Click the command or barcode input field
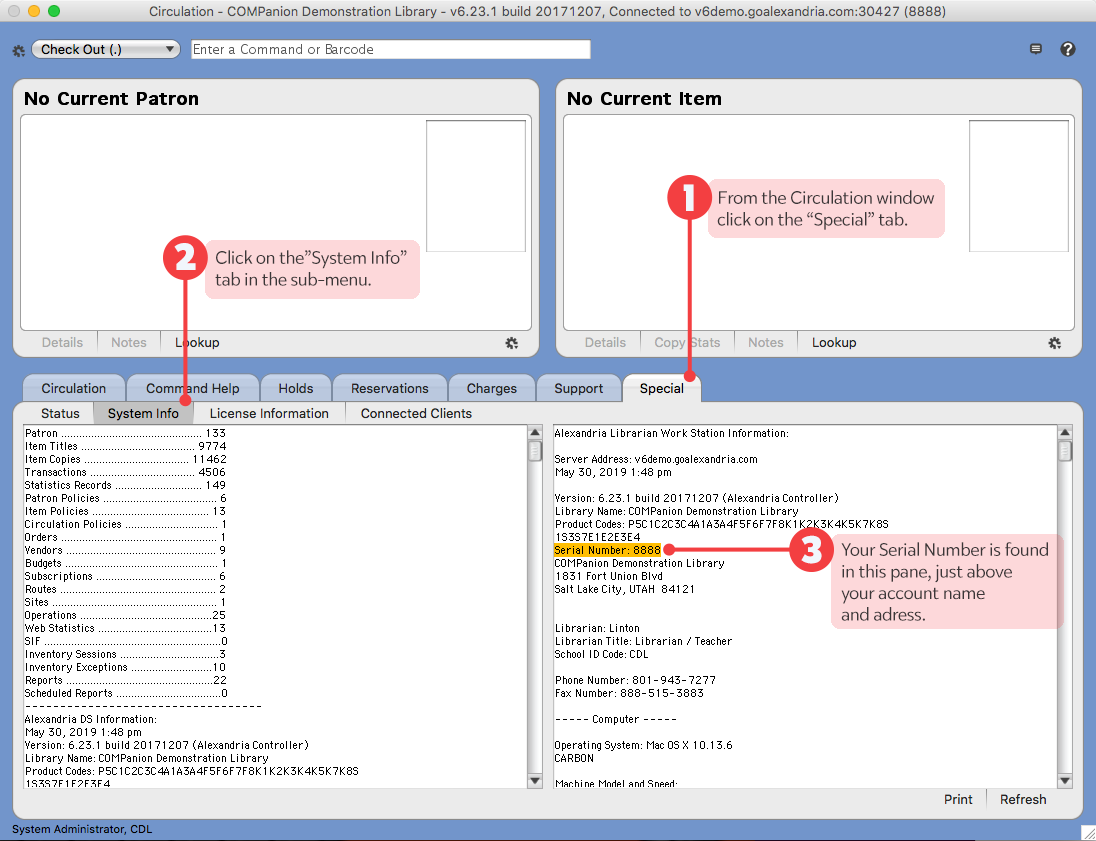Viewport: 1096px width, 841px height. coord(391,49)
